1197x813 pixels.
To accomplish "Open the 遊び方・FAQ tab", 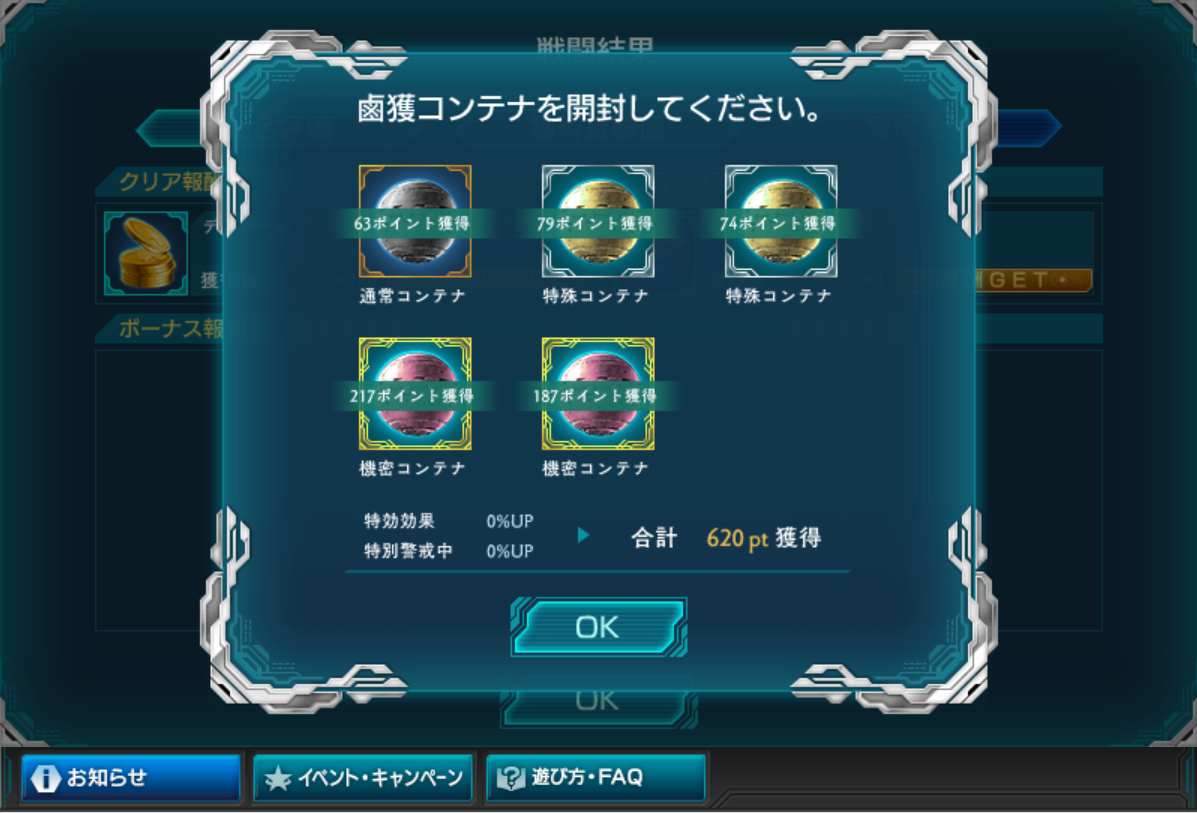I will click(595, 778).
